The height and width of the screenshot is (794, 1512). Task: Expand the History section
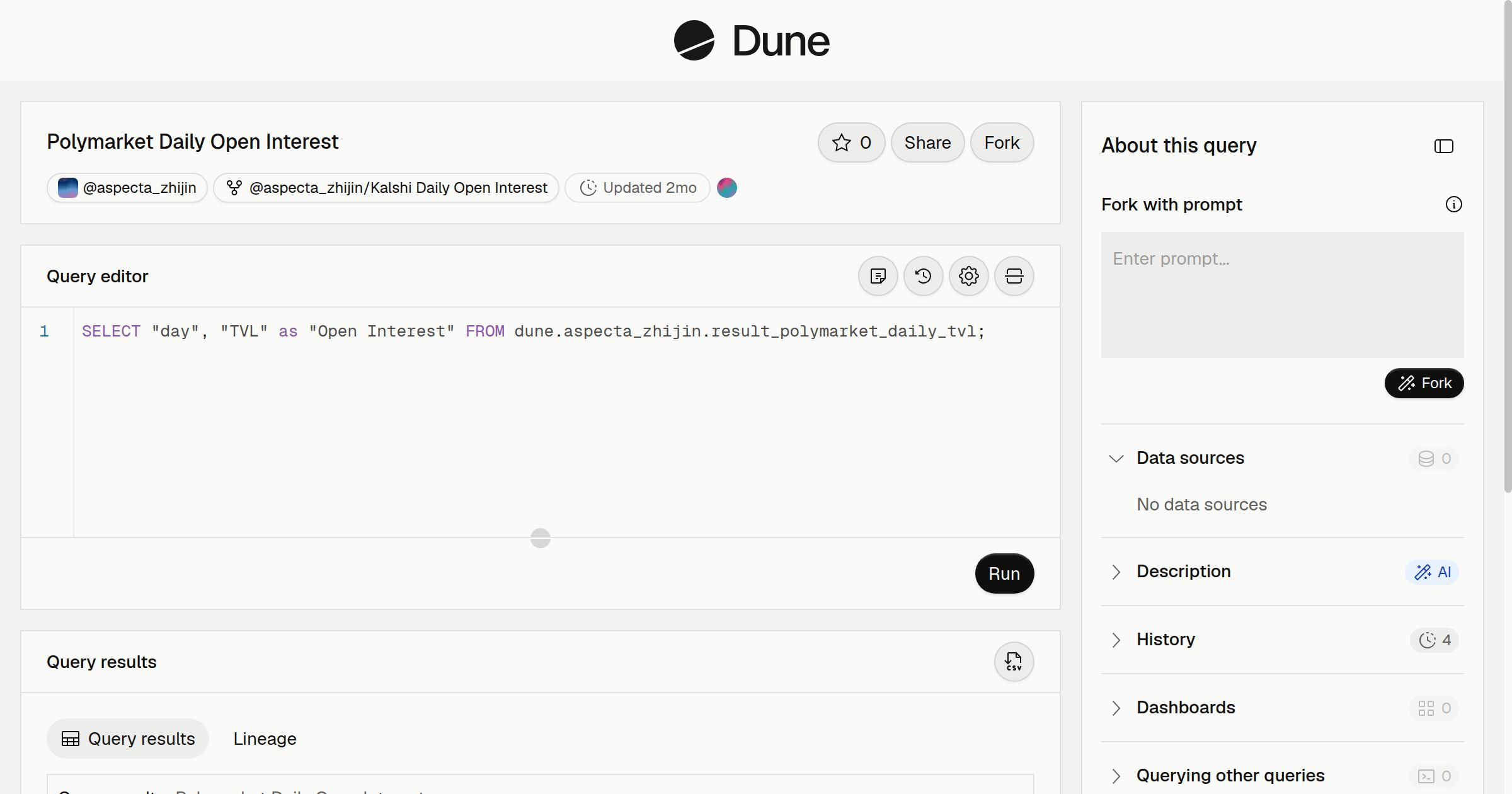[1116, 640]
